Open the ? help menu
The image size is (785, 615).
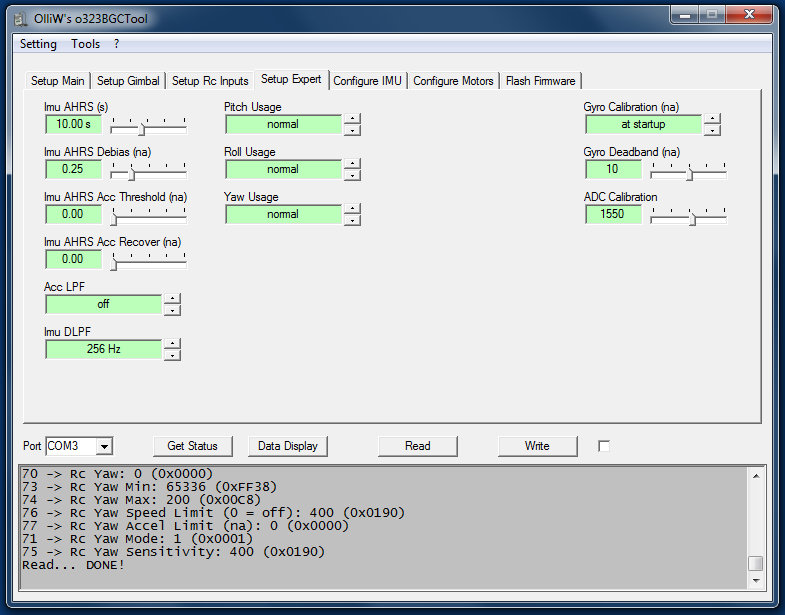(x=116, y=44)
